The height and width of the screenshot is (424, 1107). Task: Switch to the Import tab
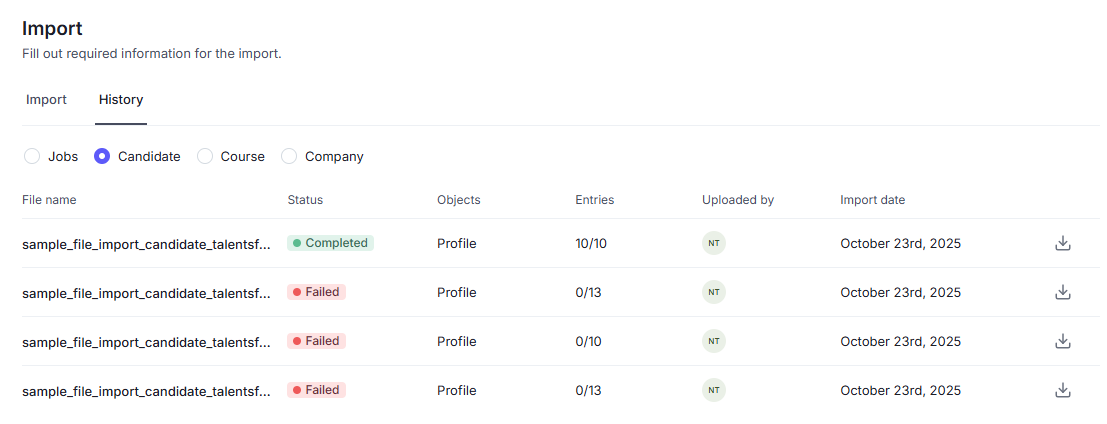(x=46, y=100)
